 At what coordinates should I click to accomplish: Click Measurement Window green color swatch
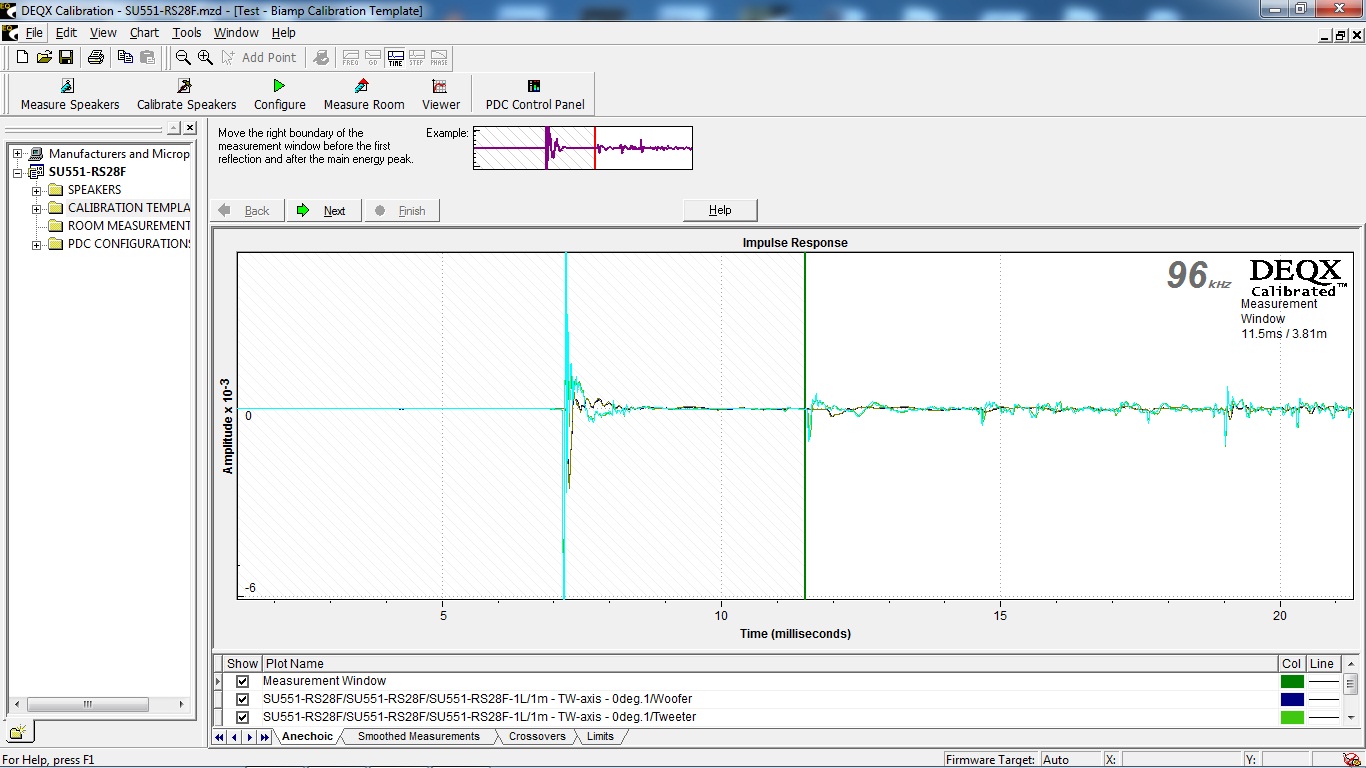pos(1292,681)
